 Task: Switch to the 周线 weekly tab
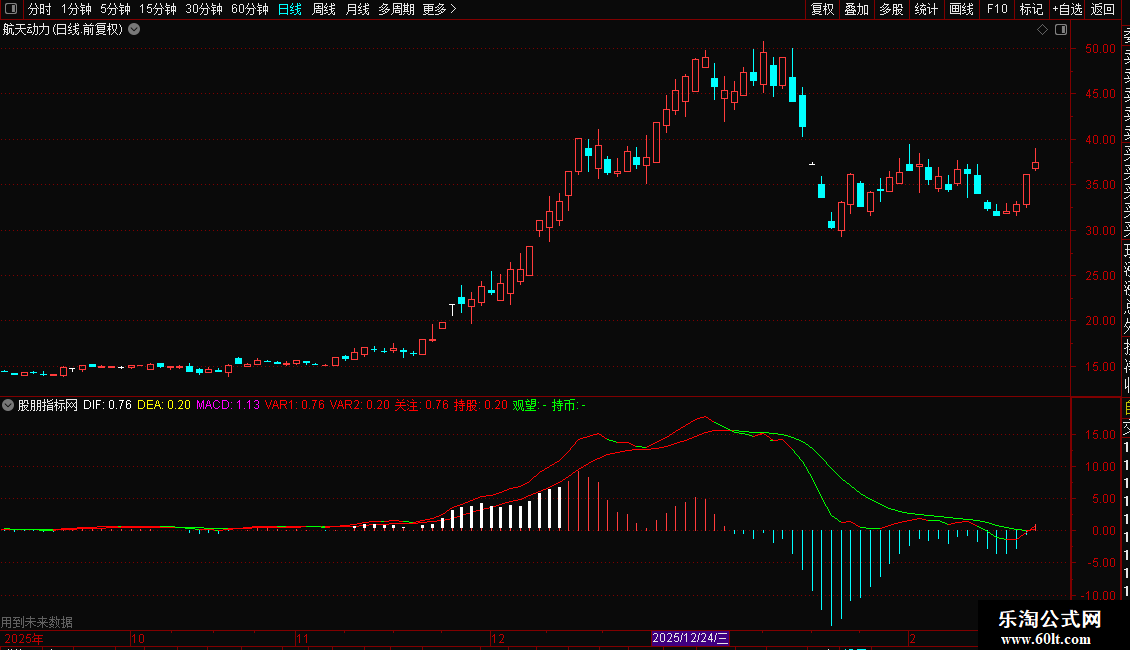(x=324, y=9)
